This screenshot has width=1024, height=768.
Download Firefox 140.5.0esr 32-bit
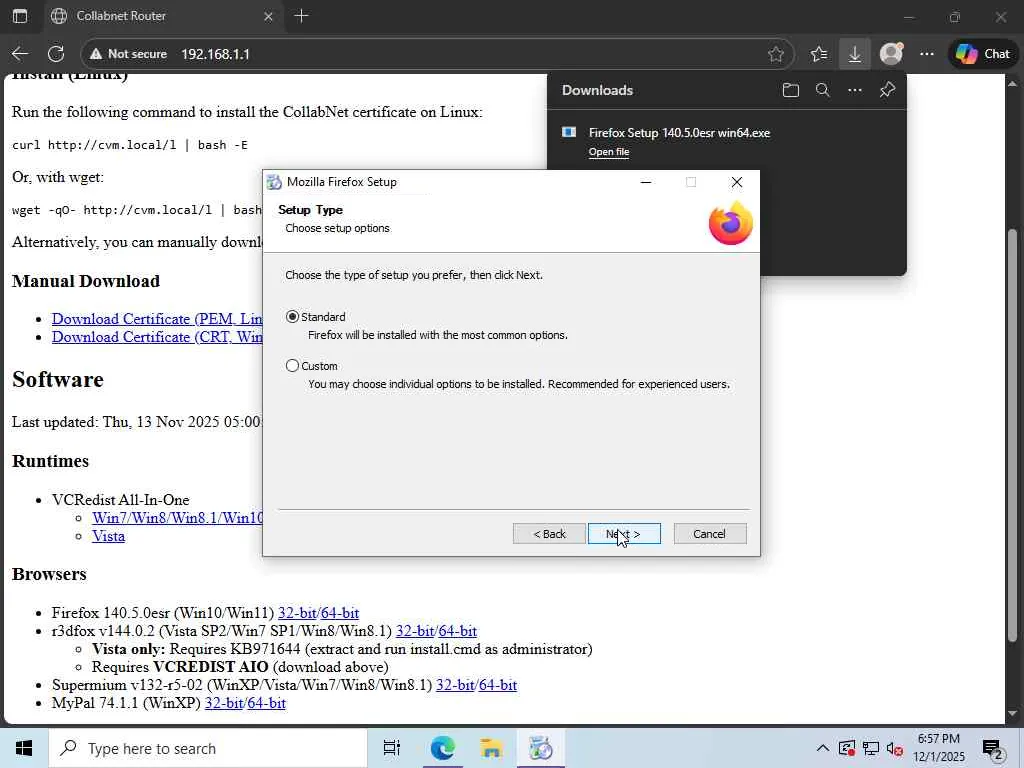pyautogui.click(x=297, y=613)
